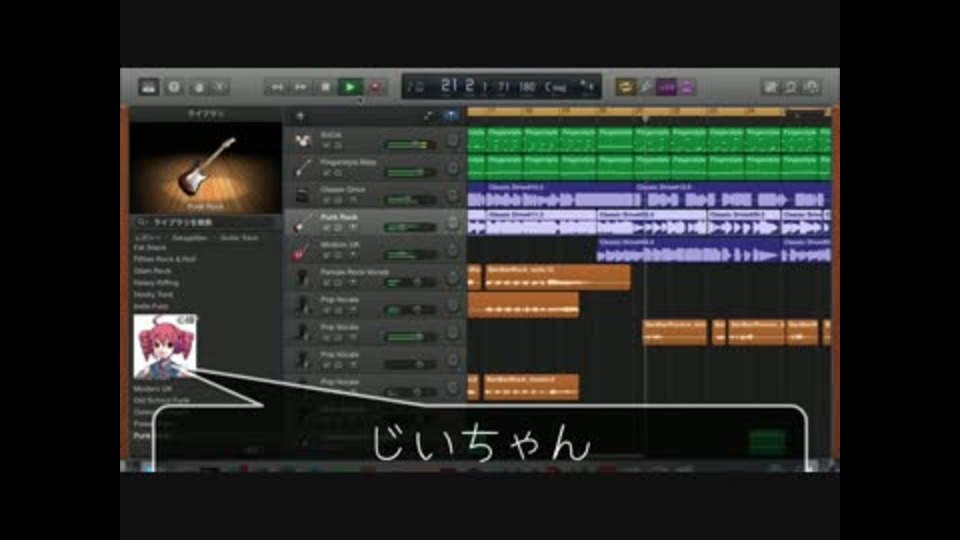
Task: Toggle the track automation button
Action: click(428, 116)
